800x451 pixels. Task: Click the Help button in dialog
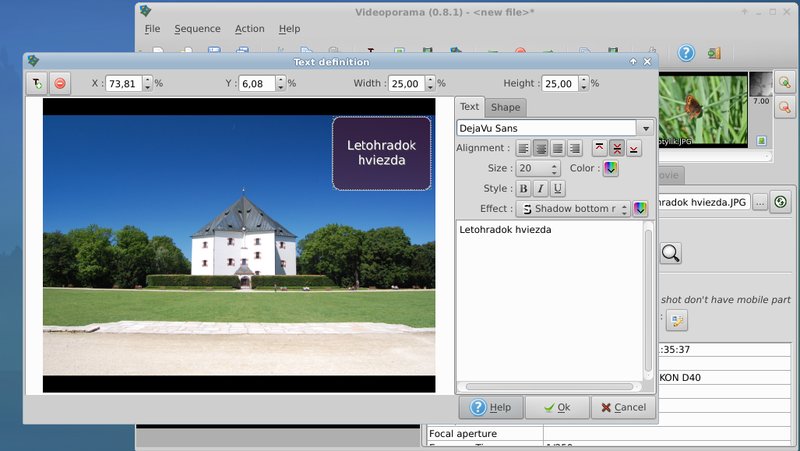coord(491,407)
